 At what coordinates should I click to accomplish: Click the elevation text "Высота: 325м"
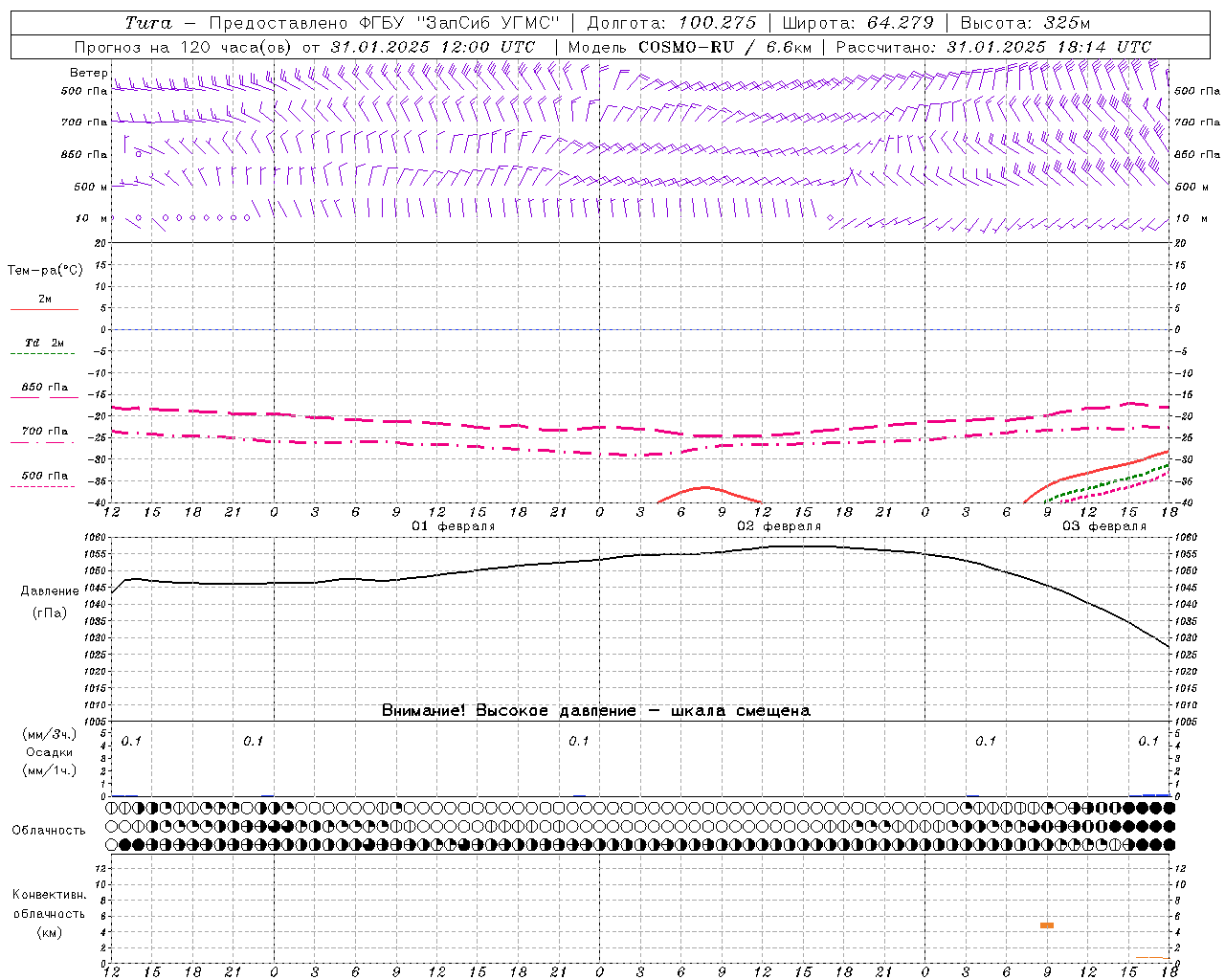(x=1024, y=22)
